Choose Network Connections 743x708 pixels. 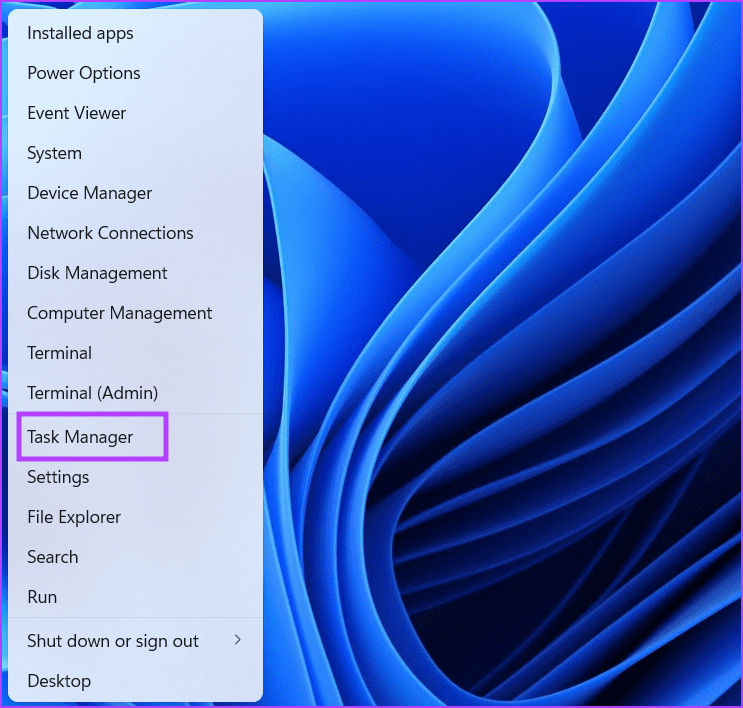coord(110,233)
